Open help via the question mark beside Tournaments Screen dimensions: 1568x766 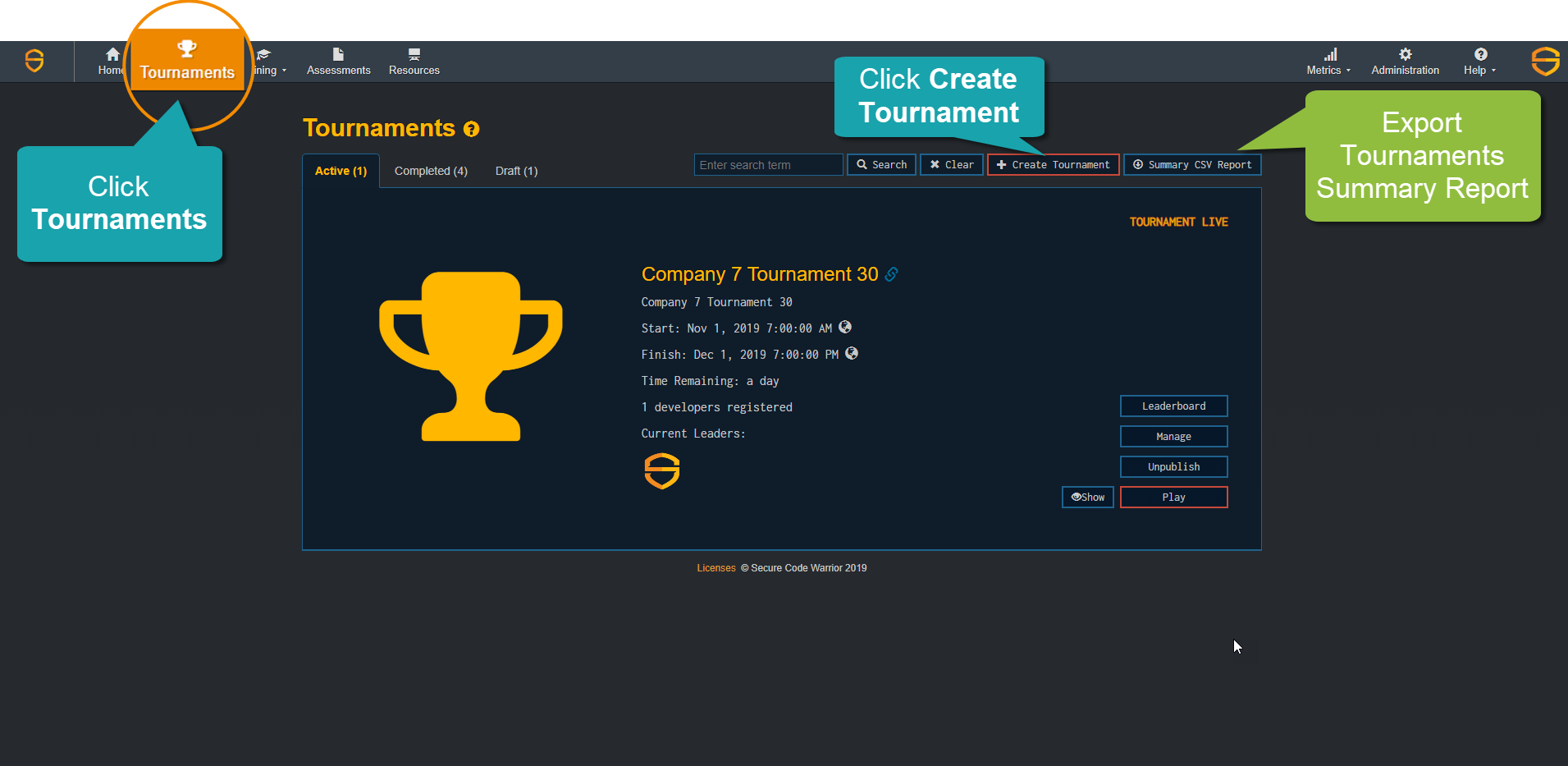pyautogui.click(x=471, y=128)
